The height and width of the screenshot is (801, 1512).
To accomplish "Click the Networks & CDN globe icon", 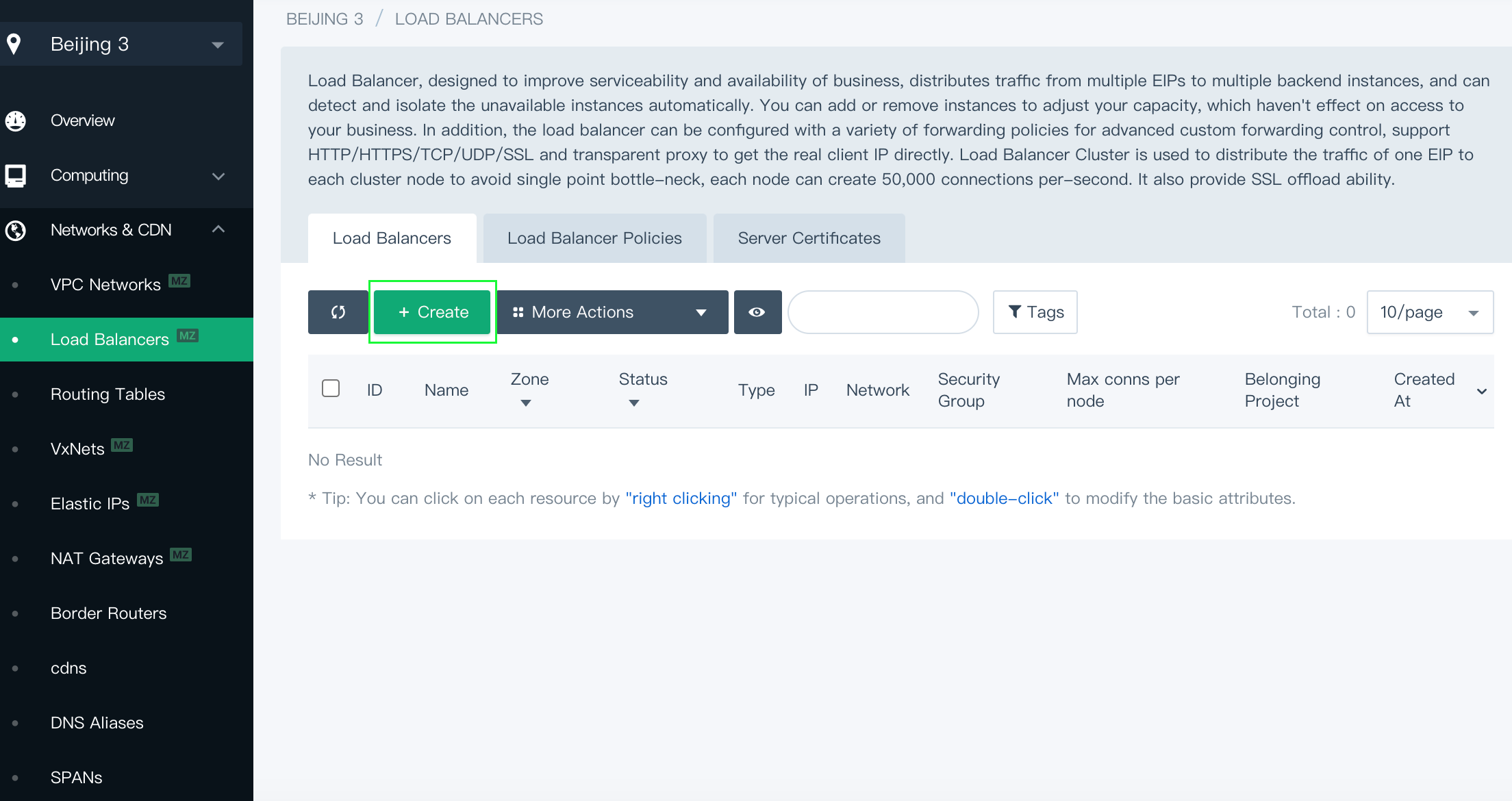I will click(16, 230).
